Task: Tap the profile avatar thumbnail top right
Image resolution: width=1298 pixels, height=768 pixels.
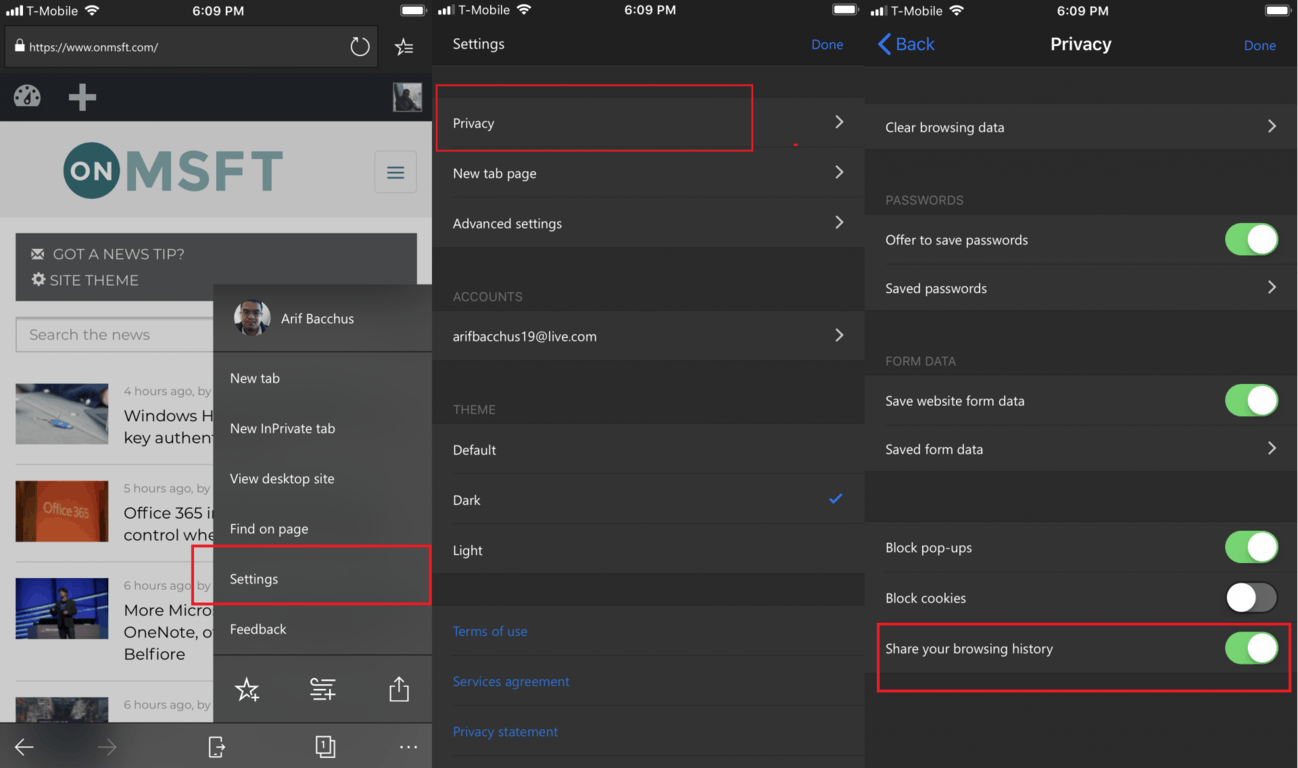Action: (x=407, y=97)
